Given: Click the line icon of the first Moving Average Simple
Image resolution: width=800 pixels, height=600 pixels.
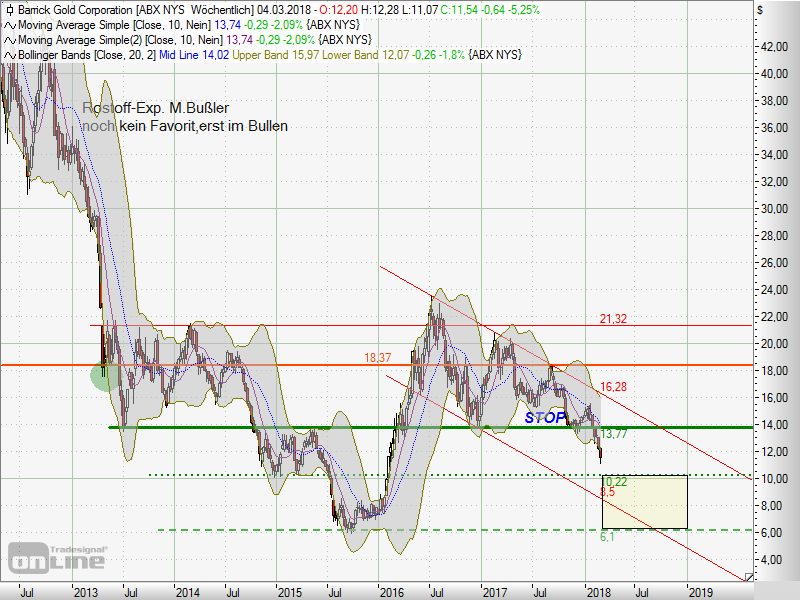Looking at the screenshot, I should 10,25.
